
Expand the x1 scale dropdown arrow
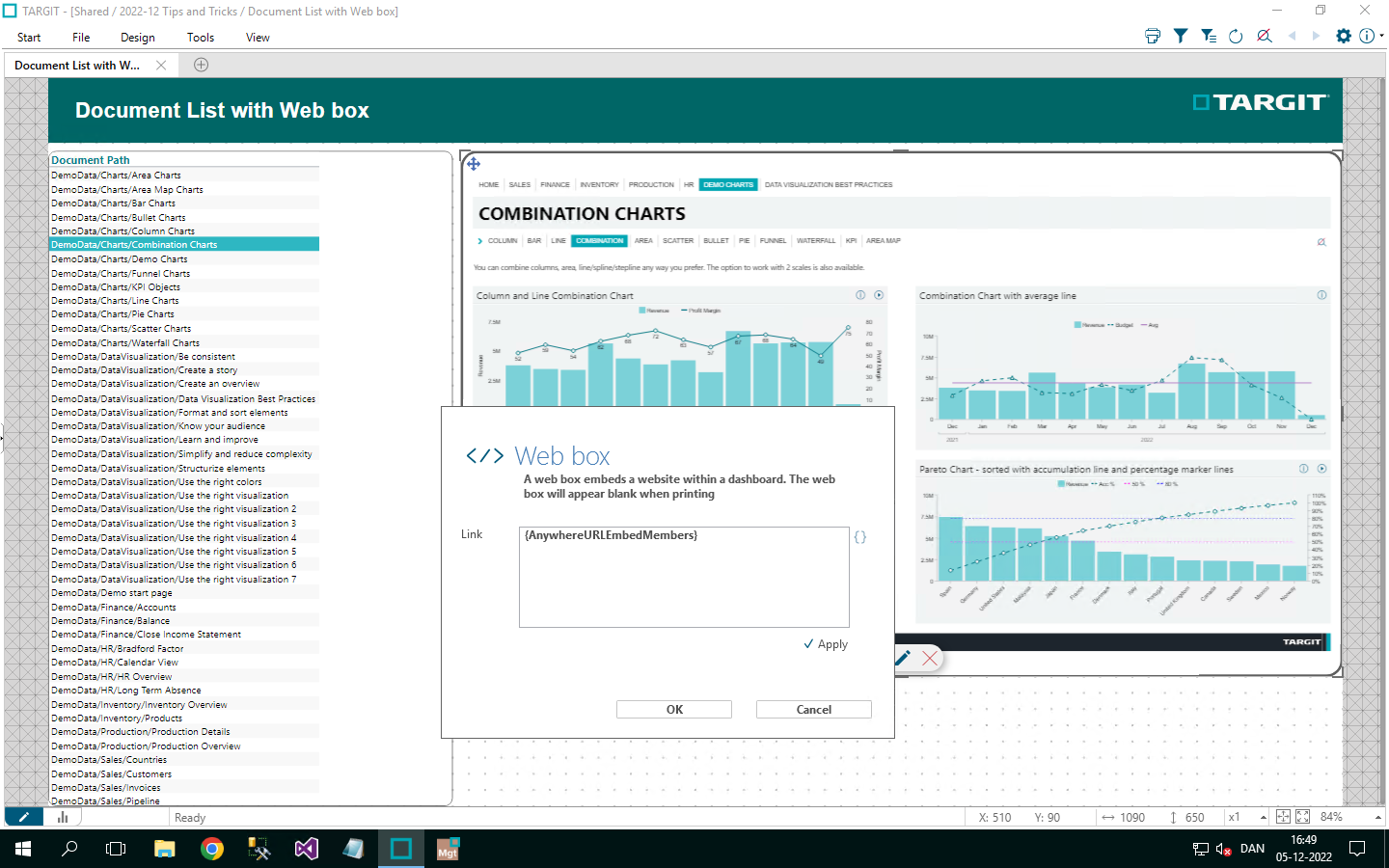1264,817
